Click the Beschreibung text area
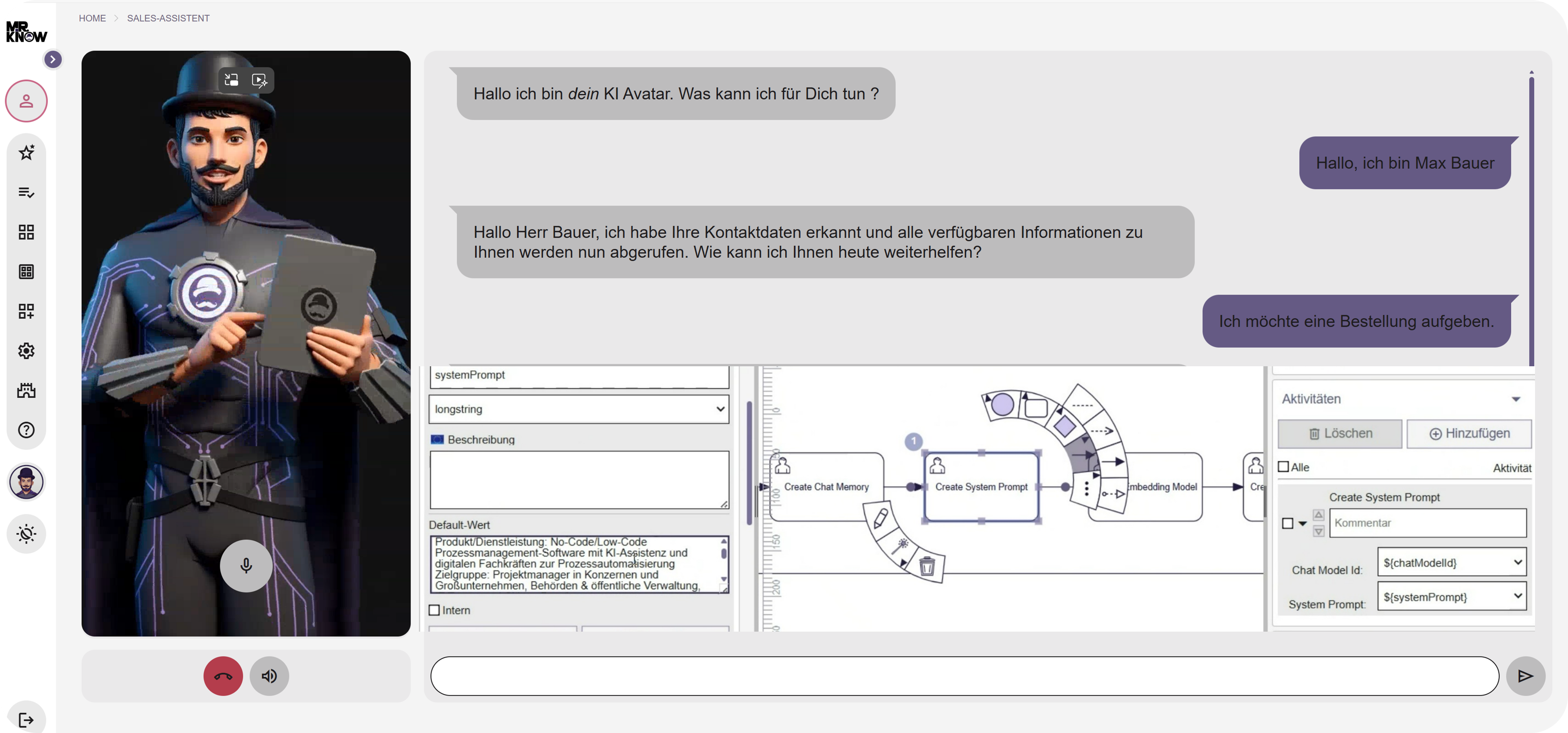This screenshot has height=733, width=1568. click(579, 480)
